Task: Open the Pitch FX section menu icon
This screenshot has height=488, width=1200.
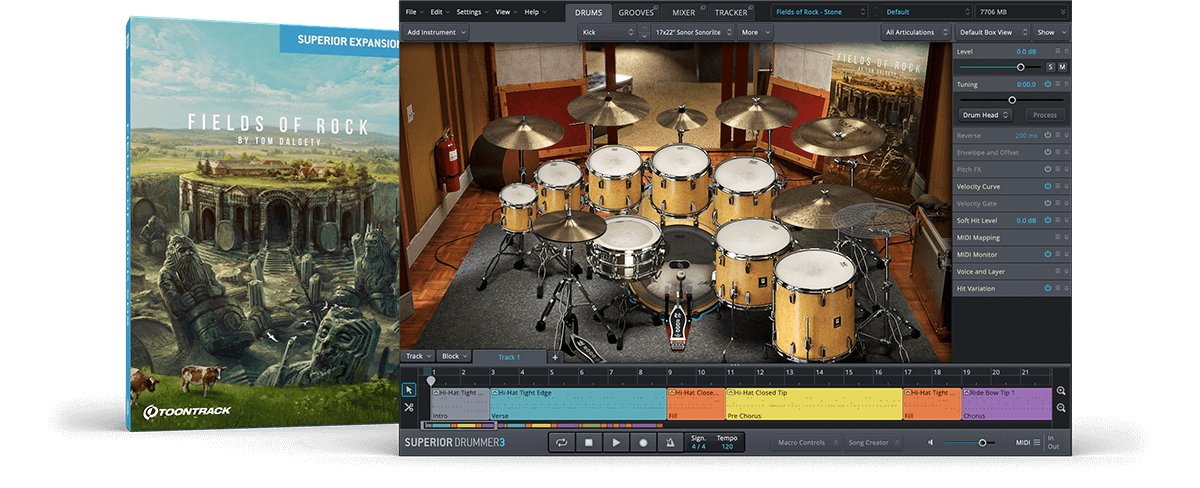Action: (1058, 169)
